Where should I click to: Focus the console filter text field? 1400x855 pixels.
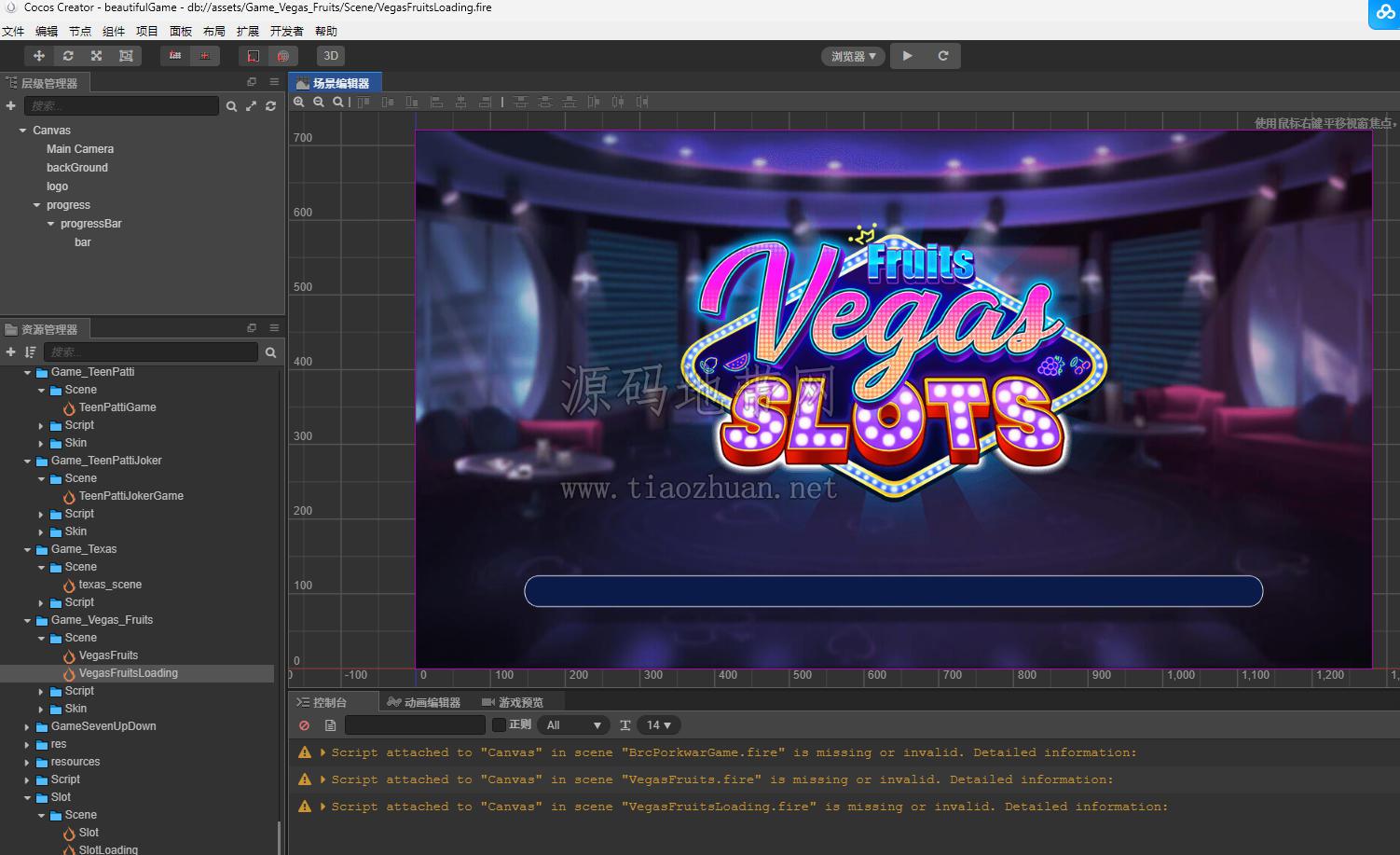(415, 725)
